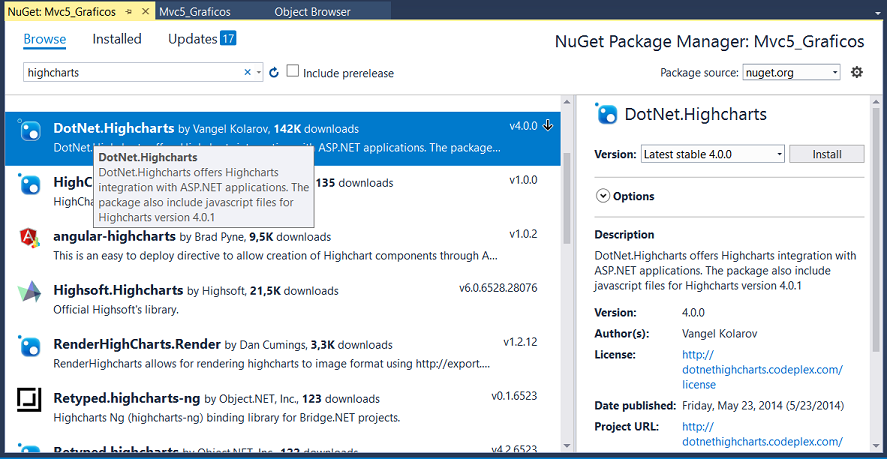
Task: Click the DotNet.Highcharts package icon in list
Action: (29, 131)
